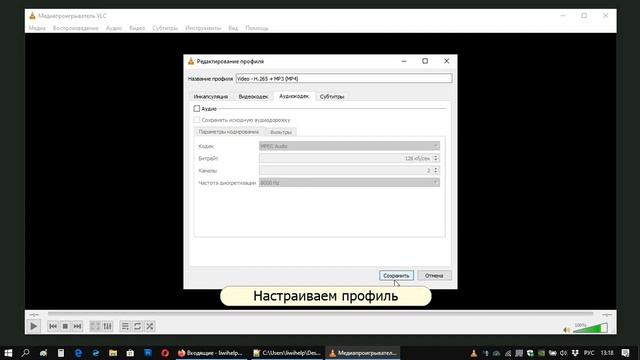This screenshot has width=640, height=360.
Task: Open the Медиа menu in VLC
Action: [x=37, y=28]
